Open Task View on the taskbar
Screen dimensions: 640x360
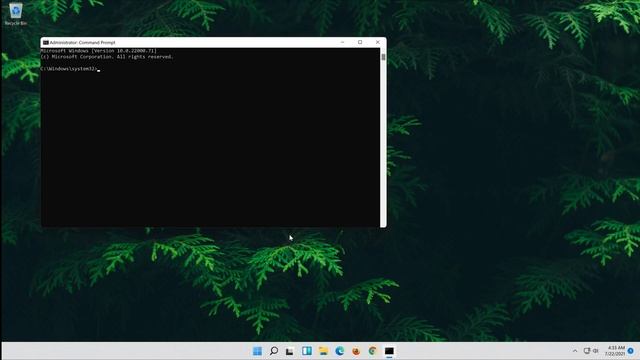[x=290, y=351]
